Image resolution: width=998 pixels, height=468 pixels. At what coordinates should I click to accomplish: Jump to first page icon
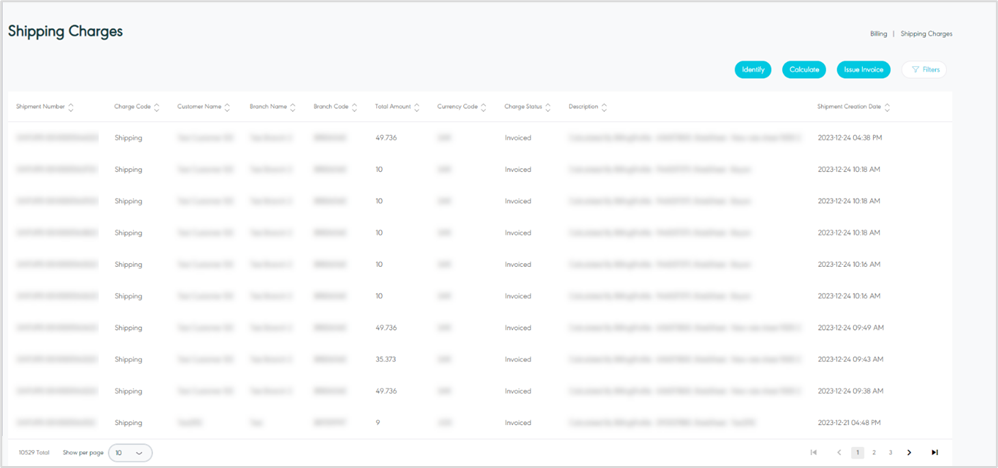814,452
